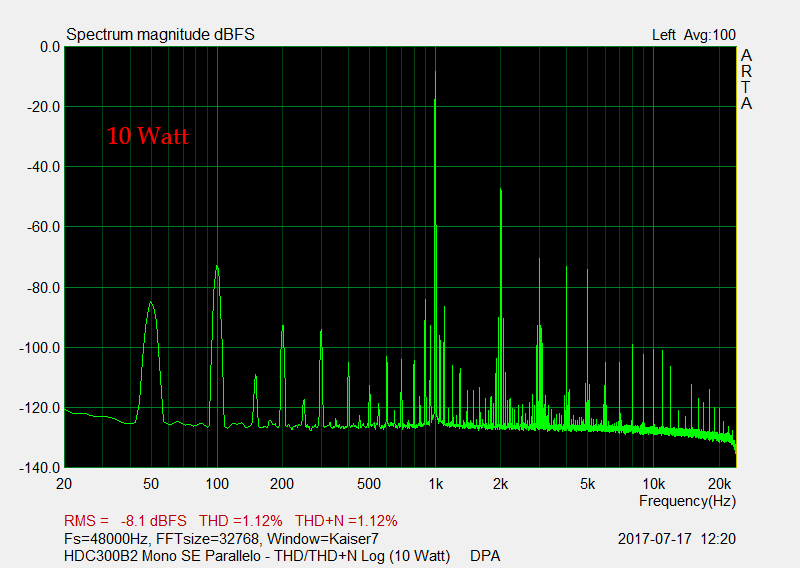Click the '-20.0' y-axis value
The width and height of the screenshot is (800, 568).
pyautogui.click(x=43, y=107)
